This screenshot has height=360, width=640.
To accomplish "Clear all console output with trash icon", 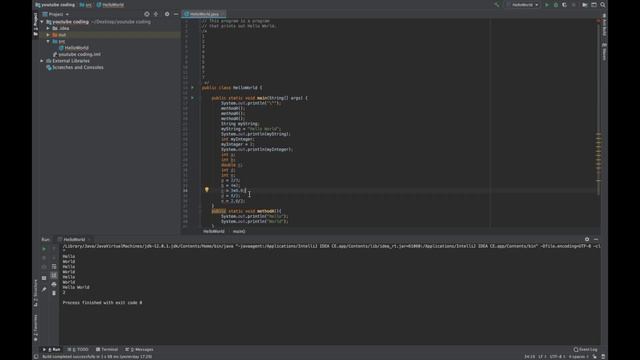I will pos(54,293).
